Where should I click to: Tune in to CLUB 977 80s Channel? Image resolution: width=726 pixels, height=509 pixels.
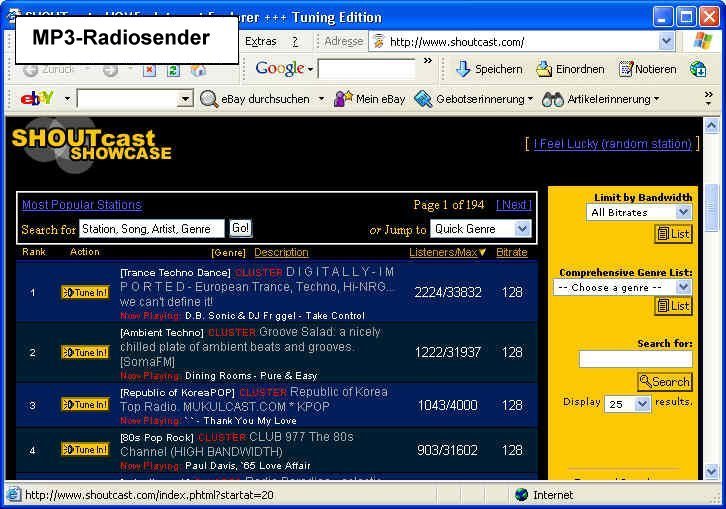tap(85, 450)
